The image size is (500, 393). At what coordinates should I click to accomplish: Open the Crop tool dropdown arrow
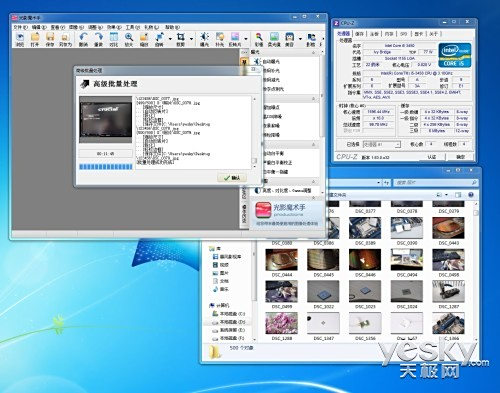tap(191, 39)
